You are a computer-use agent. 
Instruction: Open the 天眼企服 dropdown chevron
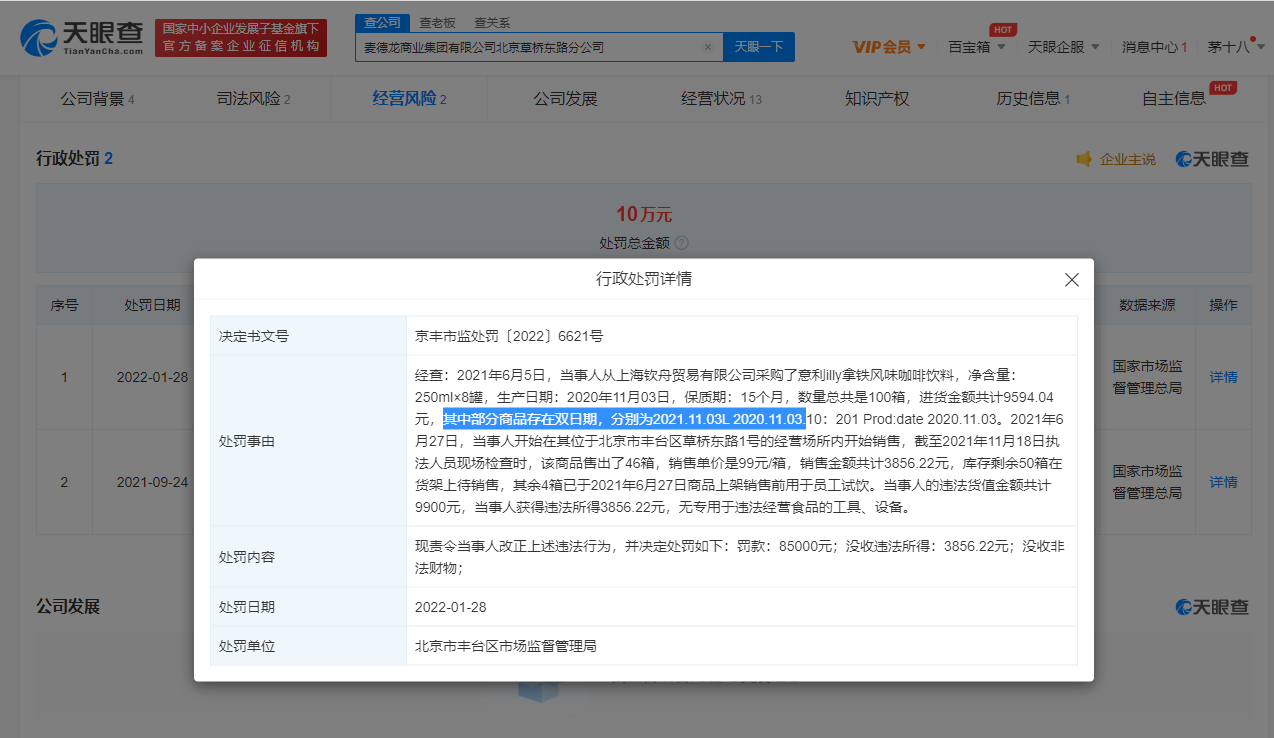(1095, 45)
